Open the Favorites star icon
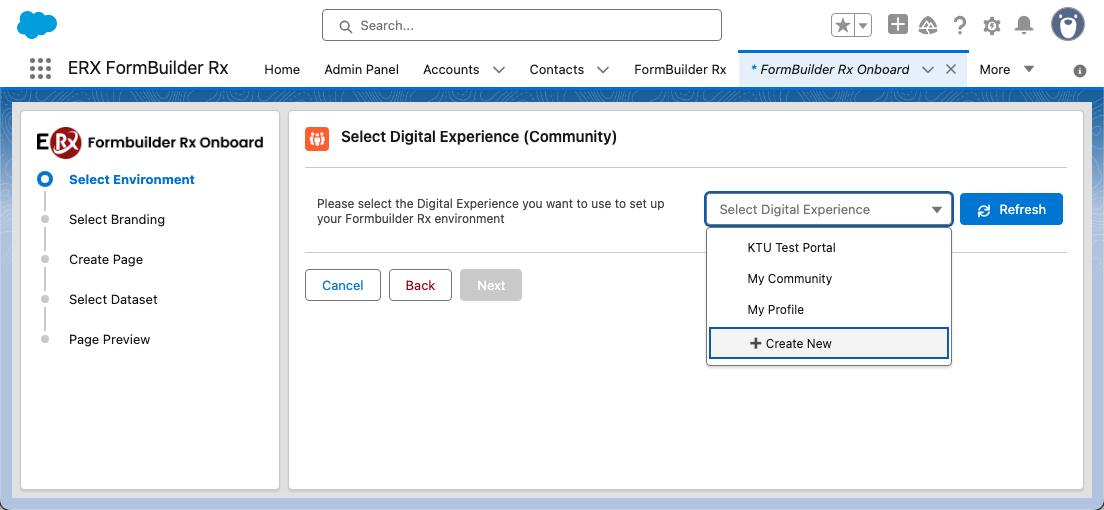Image resolution: width=1104 pixels, height=510 pixels. pyautogui.click(x=842, y=25)
